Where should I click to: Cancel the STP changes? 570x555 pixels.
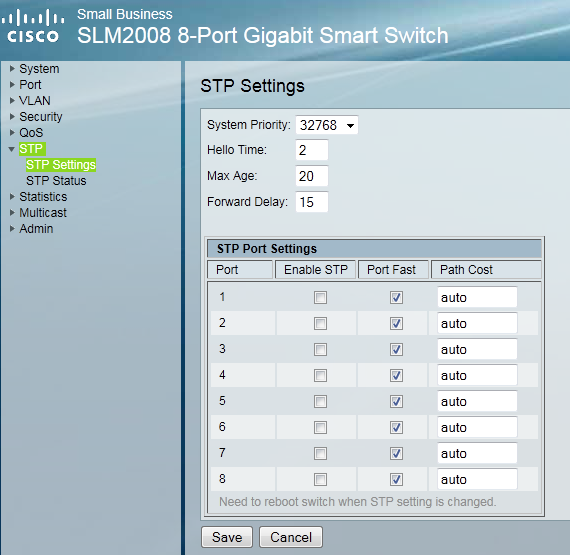(291, 537)
